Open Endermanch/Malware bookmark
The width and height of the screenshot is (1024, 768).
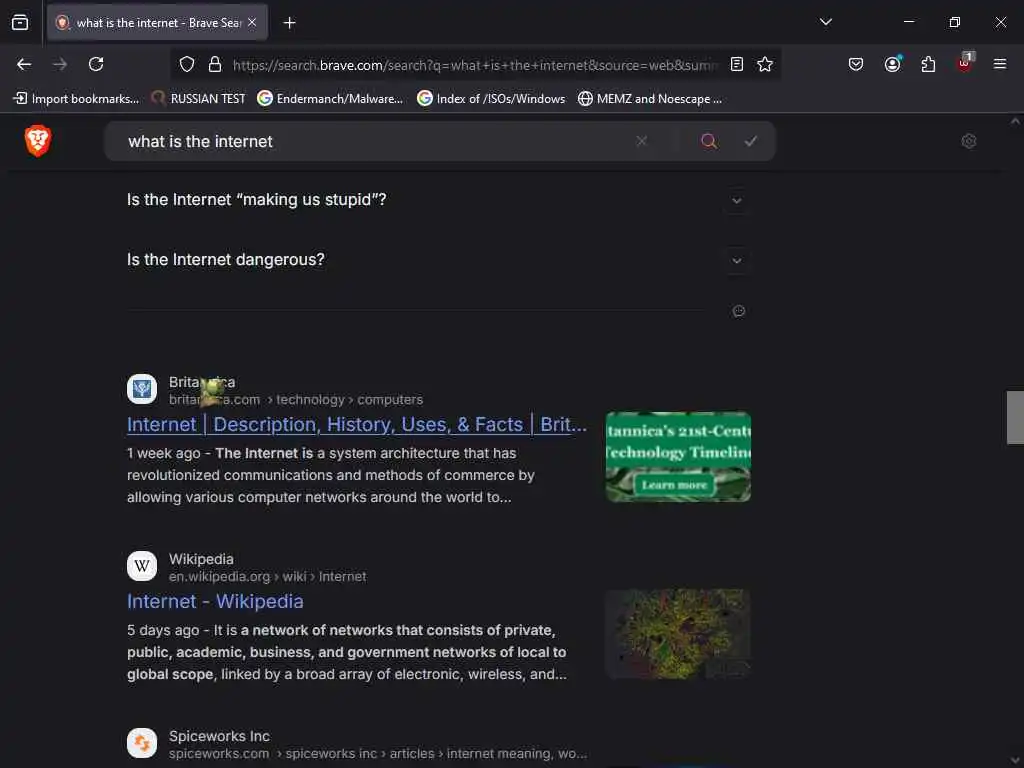tap(330, 99)
